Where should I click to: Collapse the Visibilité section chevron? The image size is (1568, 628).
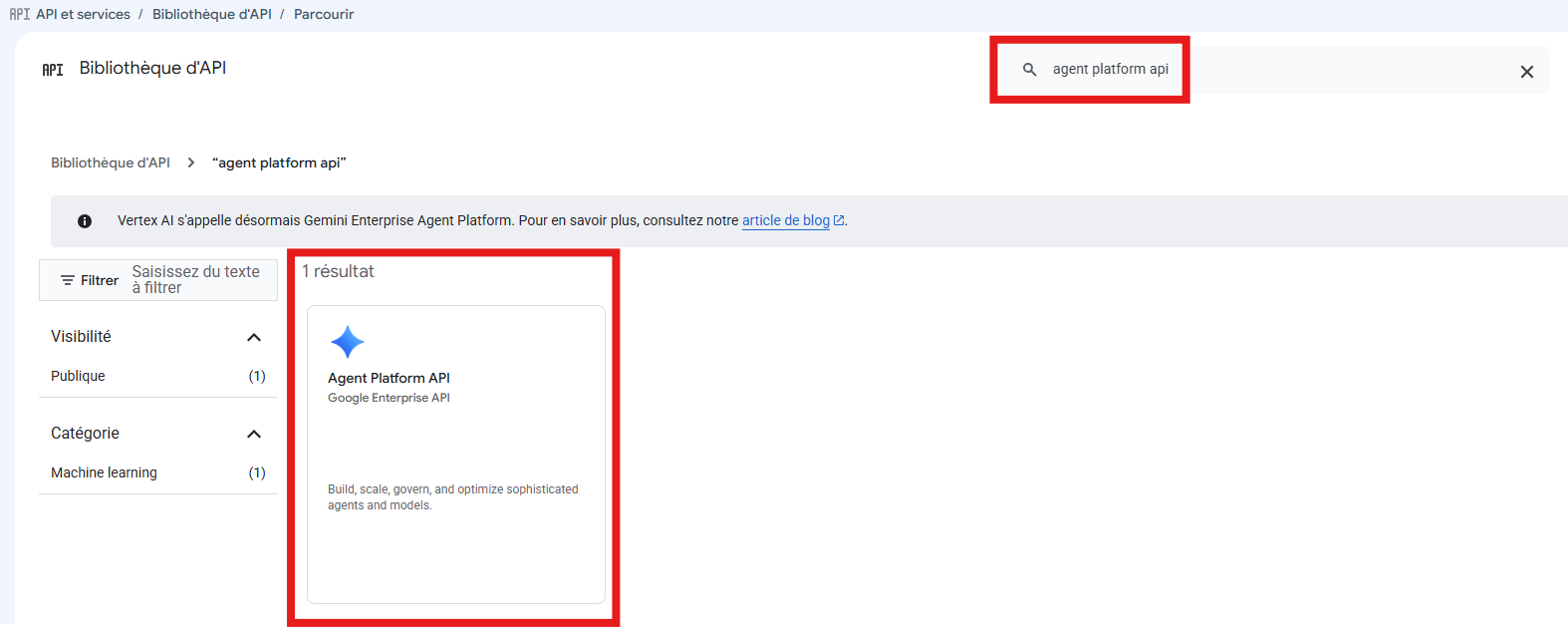pyautogui.click(x=254, y=337)
